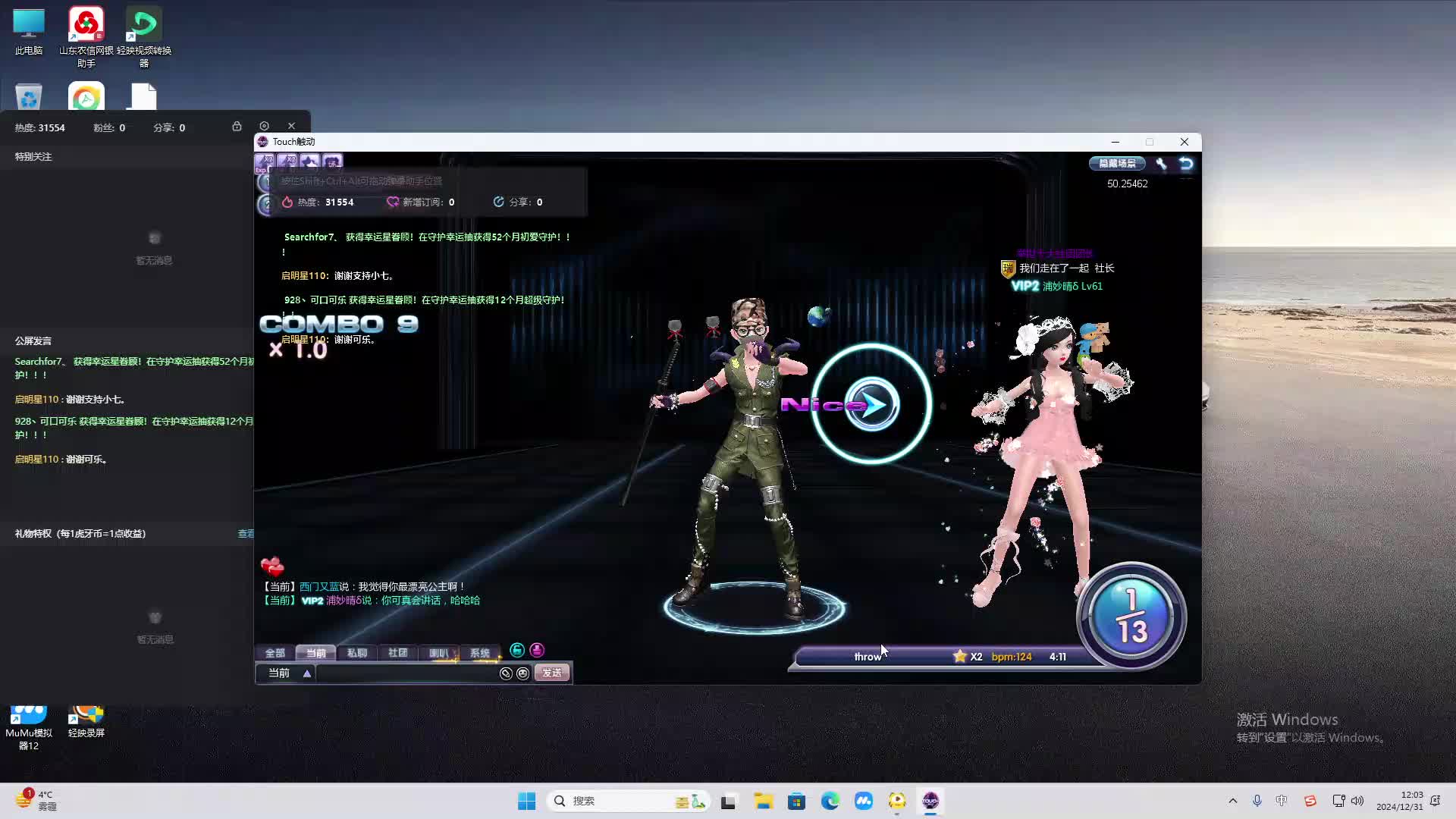Open Microsoft Edge from the taskbar
Viewport: 1456px width, 819px height.
[x=830, y=801]
